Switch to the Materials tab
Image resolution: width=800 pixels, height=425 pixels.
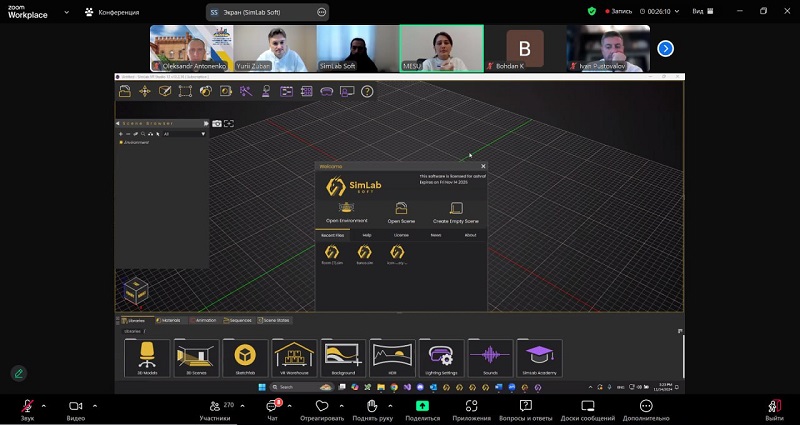168,320
